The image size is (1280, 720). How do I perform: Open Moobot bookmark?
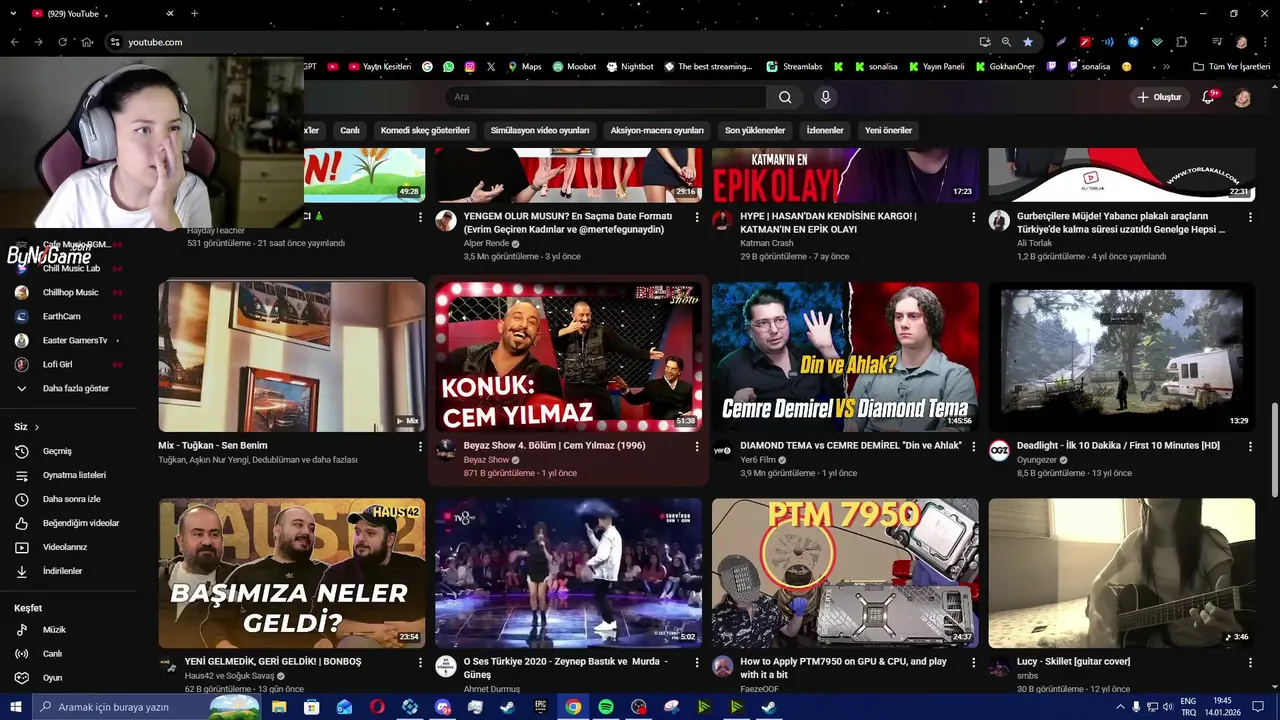pos(574,67)
